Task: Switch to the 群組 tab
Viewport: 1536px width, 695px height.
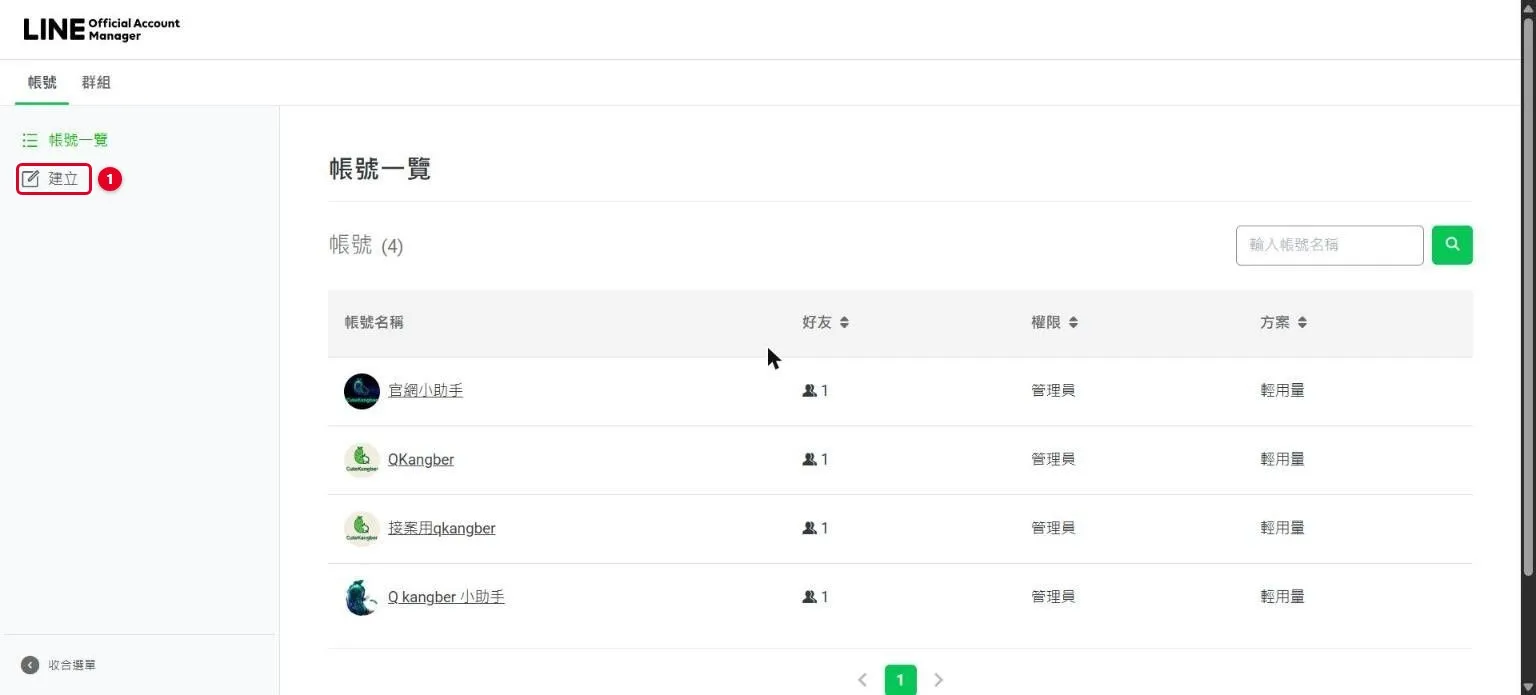Action: click(96, 83)
